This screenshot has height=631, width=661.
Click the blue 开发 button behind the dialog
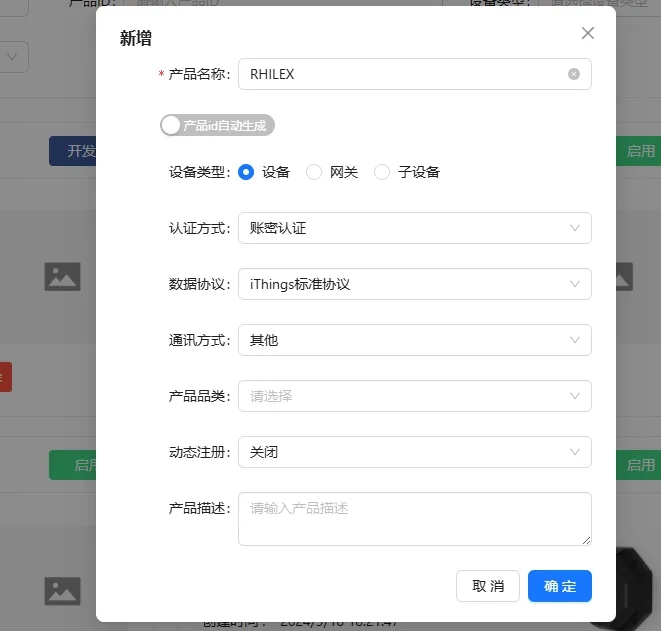tap(74, 151)
